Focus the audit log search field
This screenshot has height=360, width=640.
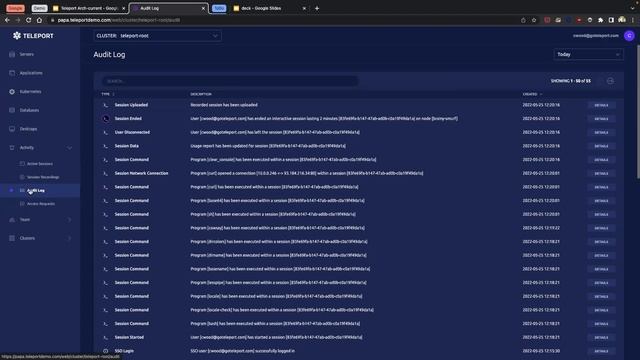[230, 81]
